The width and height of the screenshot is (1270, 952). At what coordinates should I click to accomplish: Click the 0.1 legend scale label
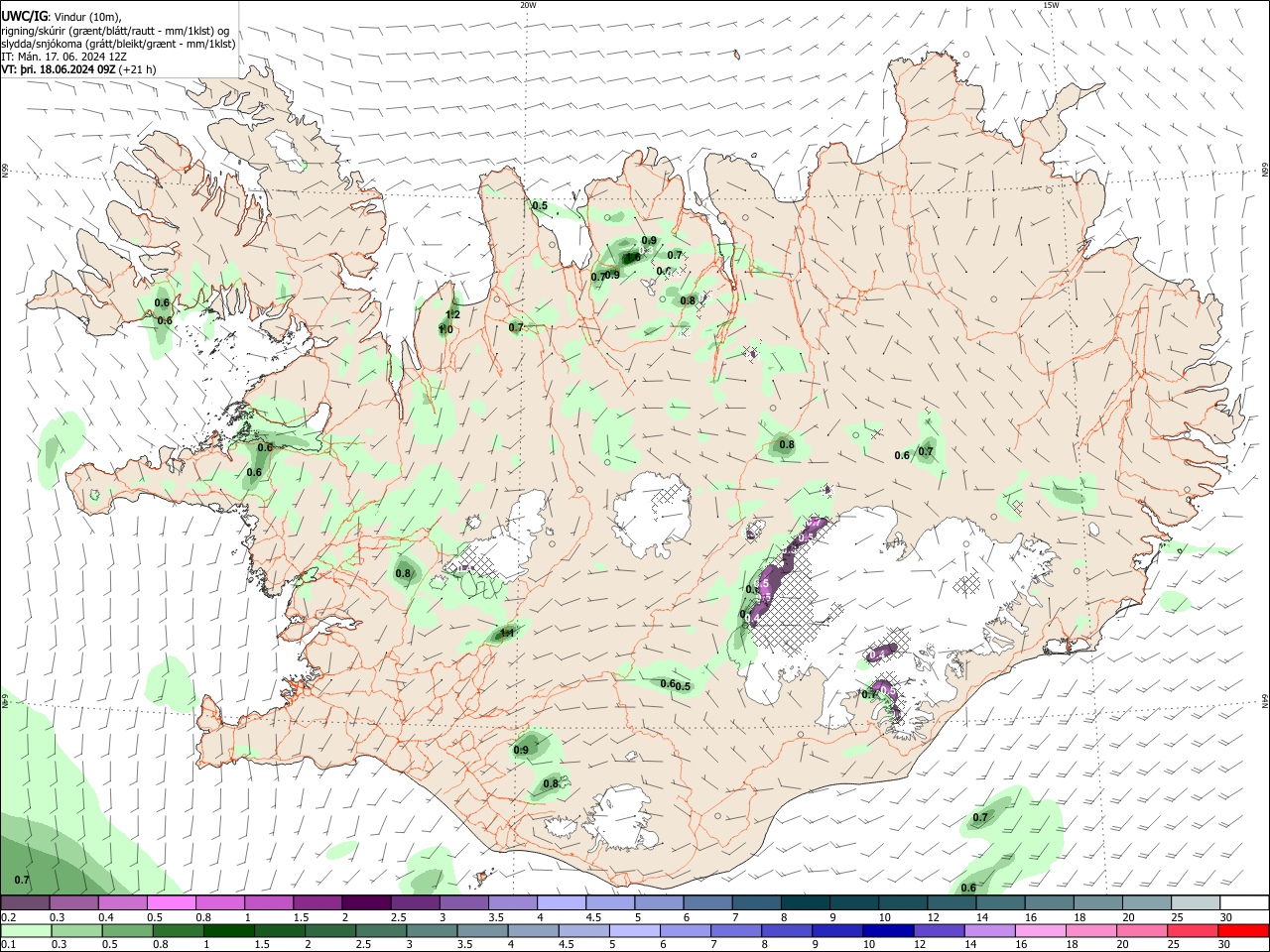8,945
